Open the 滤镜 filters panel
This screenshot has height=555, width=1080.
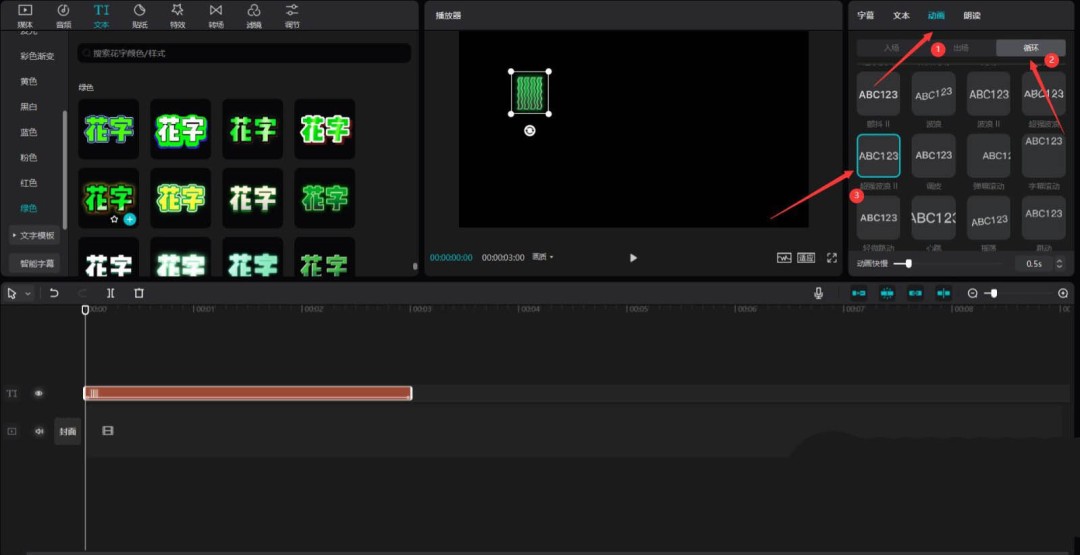(x=253, y=14)
